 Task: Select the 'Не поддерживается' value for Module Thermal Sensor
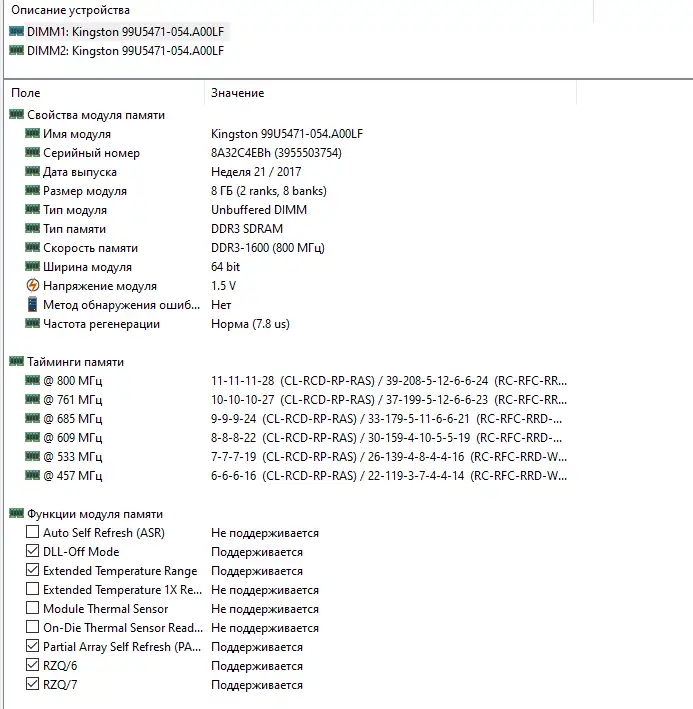pos(265,609)
